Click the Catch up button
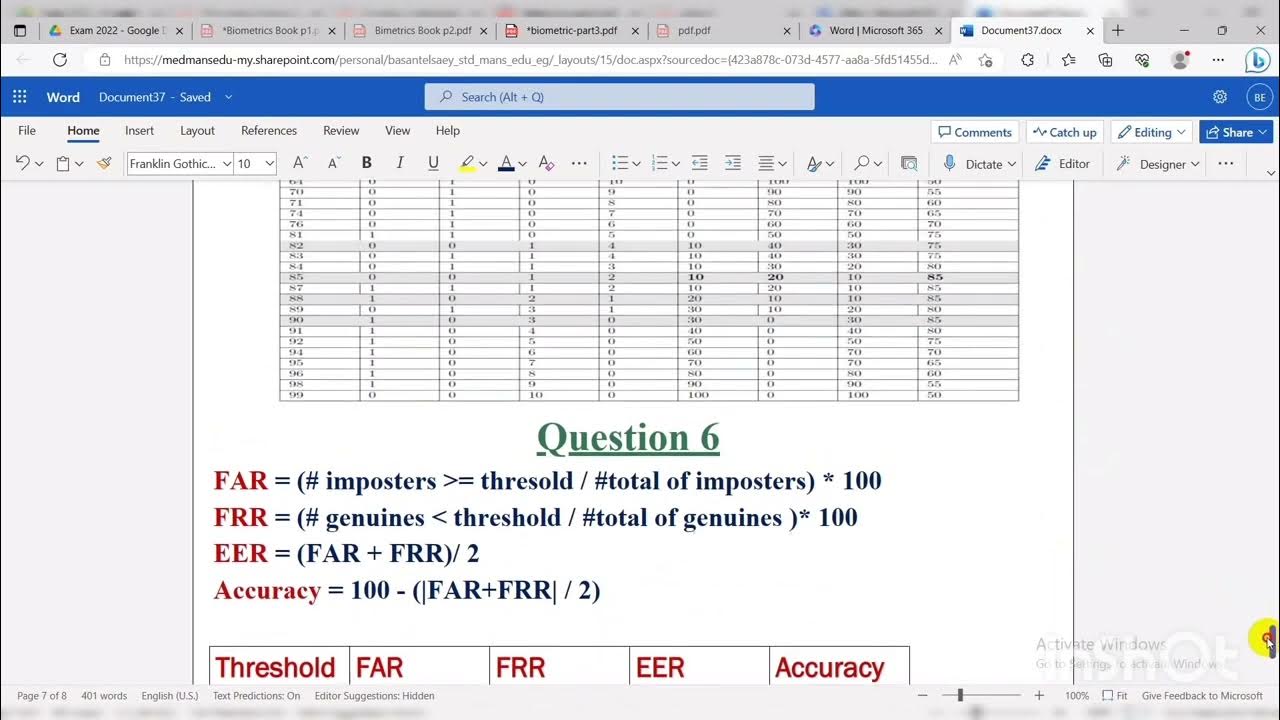This screenshot has height=720, width=1280. pos(1065,132)
